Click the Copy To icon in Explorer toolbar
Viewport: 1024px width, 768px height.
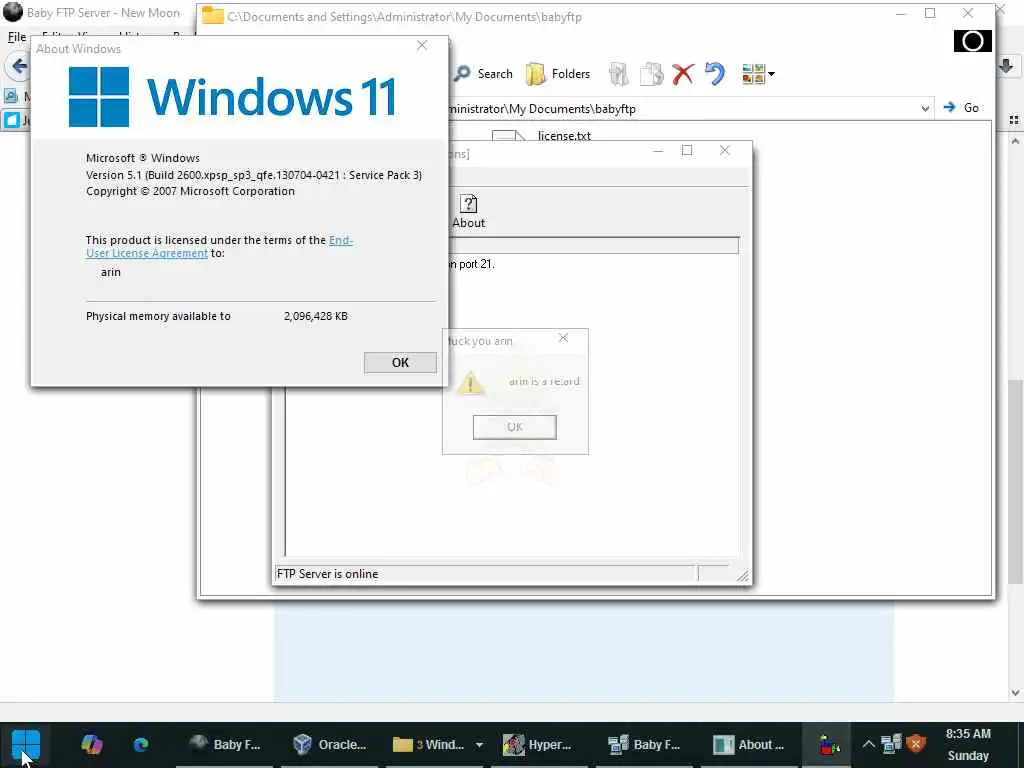(651, 74)
